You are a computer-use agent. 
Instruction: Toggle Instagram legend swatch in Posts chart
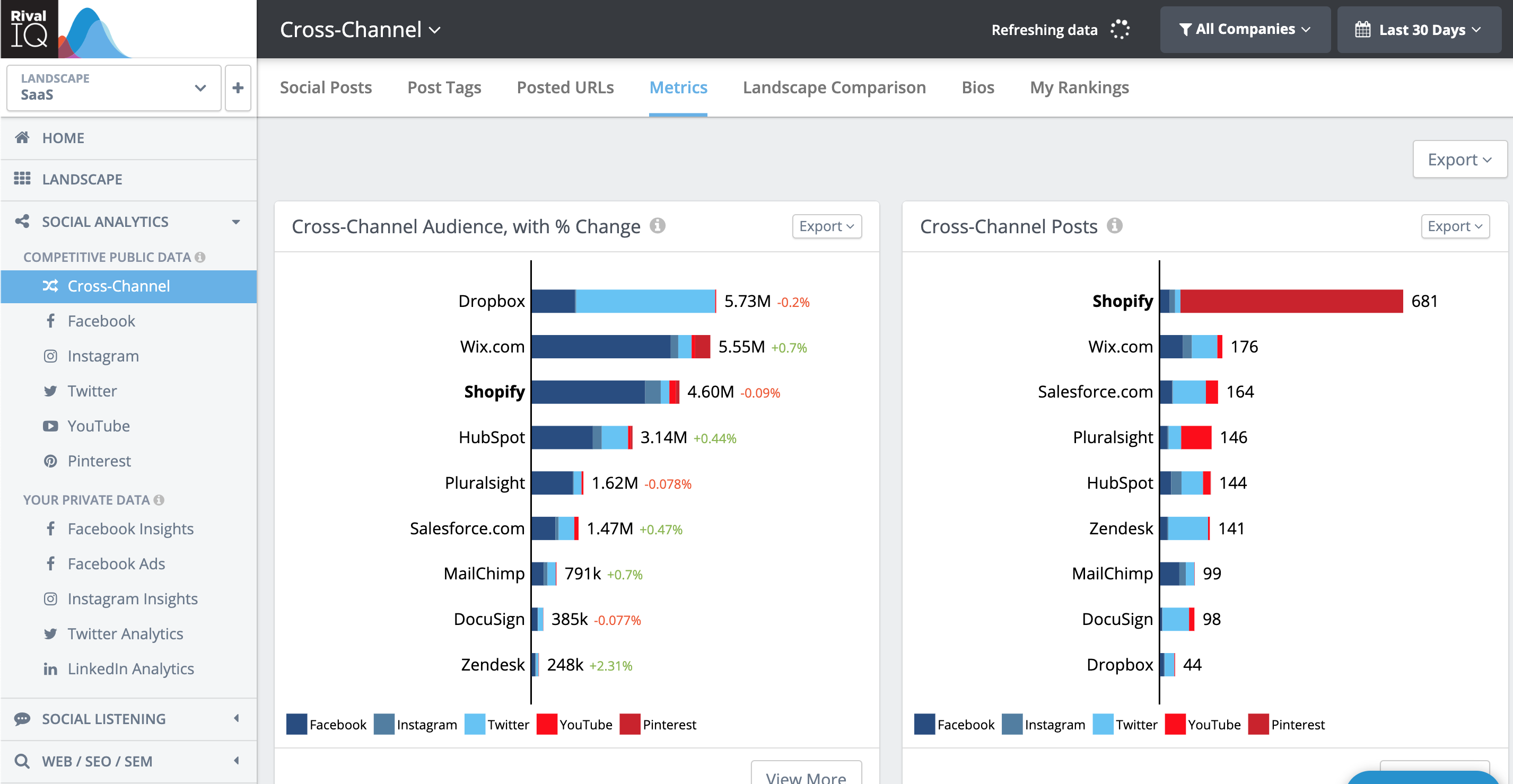[x=1012, y=724]
